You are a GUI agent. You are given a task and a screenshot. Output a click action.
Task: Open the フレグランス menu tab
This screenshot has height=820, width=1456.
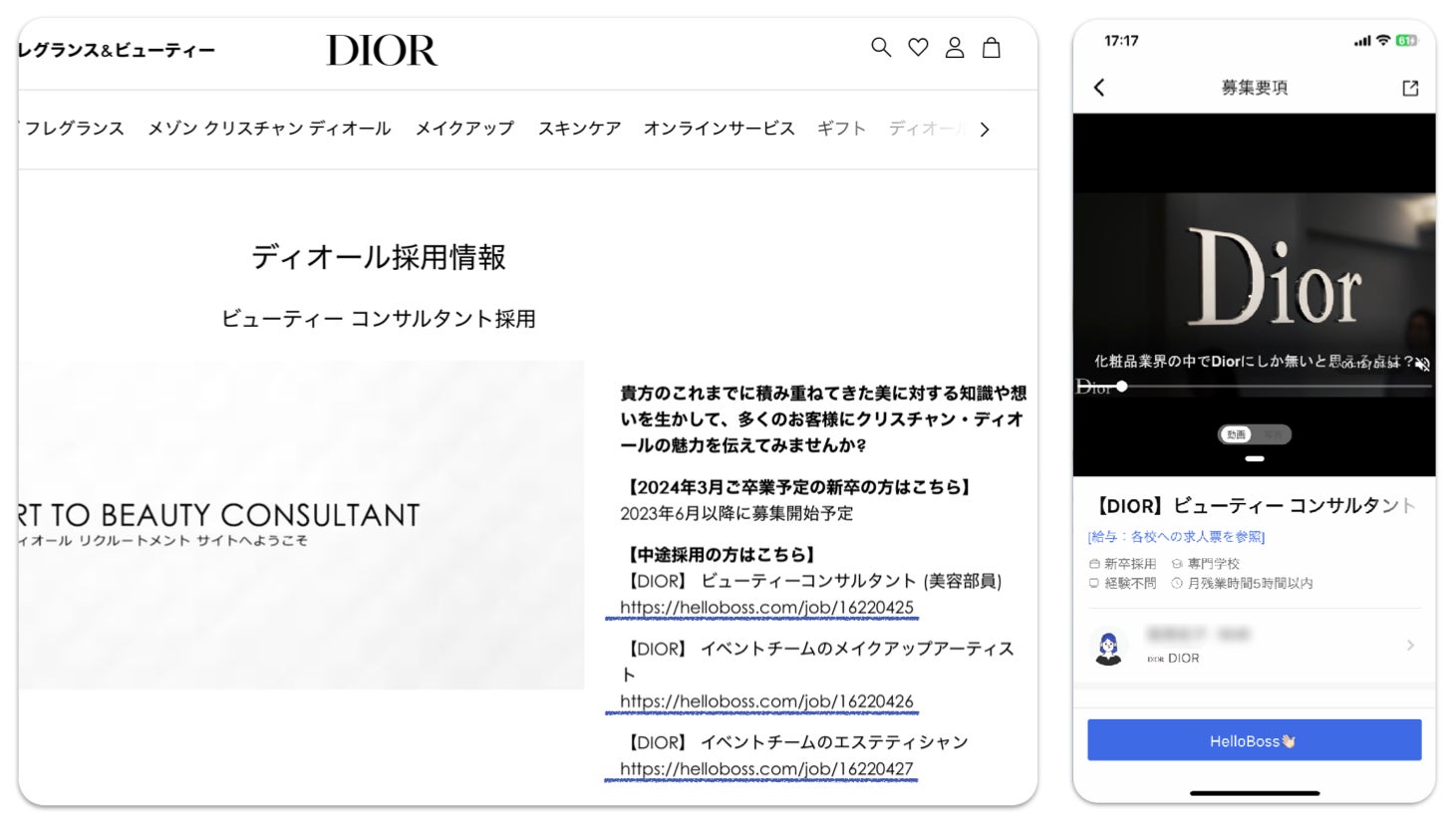pos(74,129)
